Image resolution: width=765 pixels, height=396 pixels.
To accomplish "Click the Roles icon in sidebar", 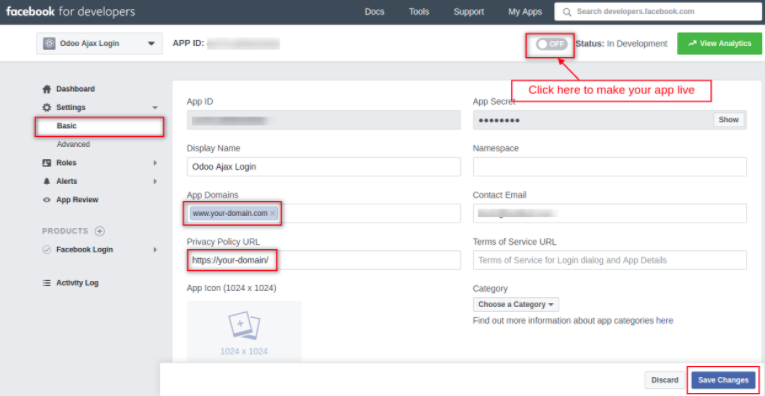I will 47,163.
